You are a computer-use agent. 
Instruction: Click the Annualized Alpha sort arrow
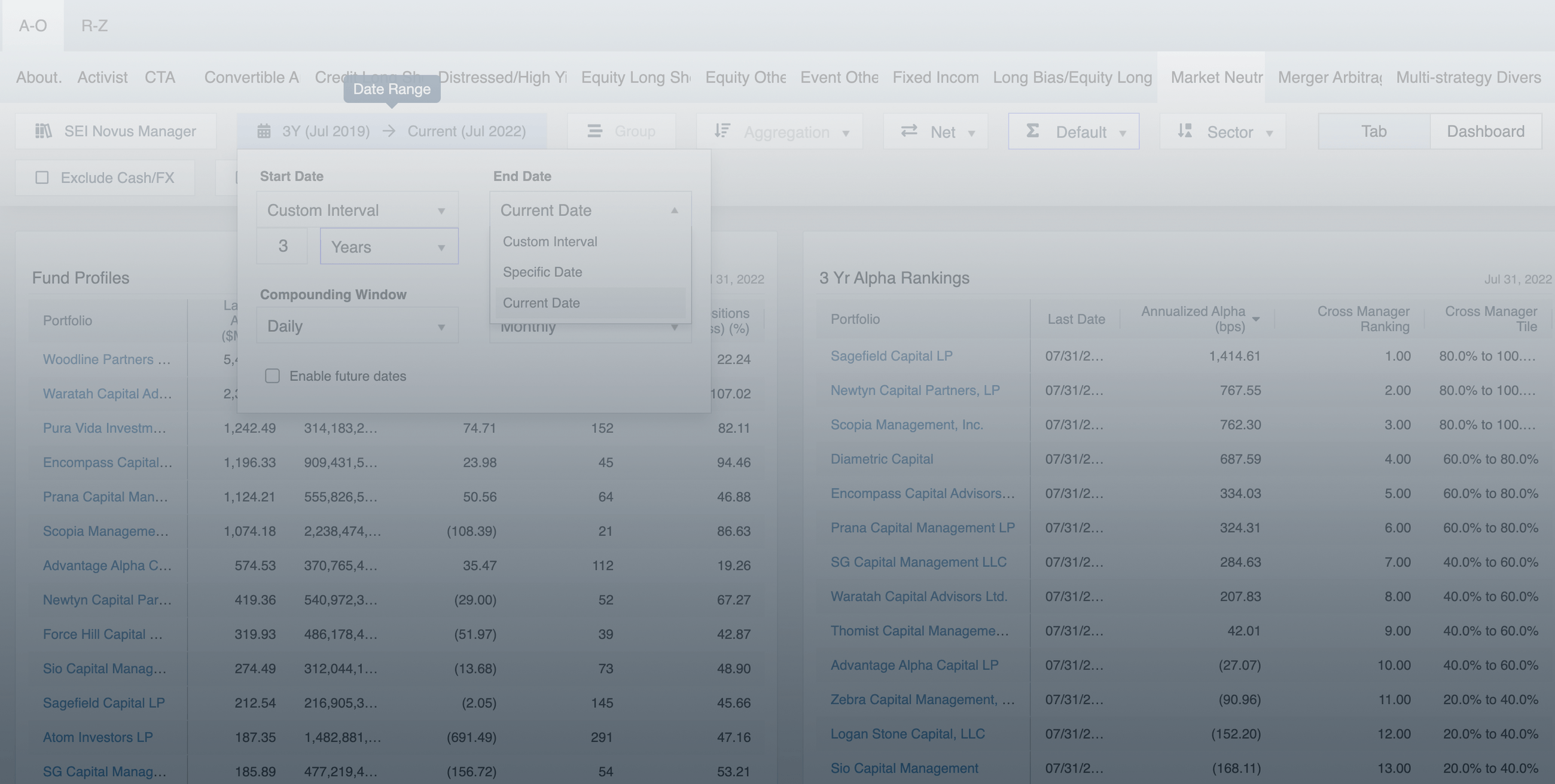pyautogui.click(x=1256, y=319)
